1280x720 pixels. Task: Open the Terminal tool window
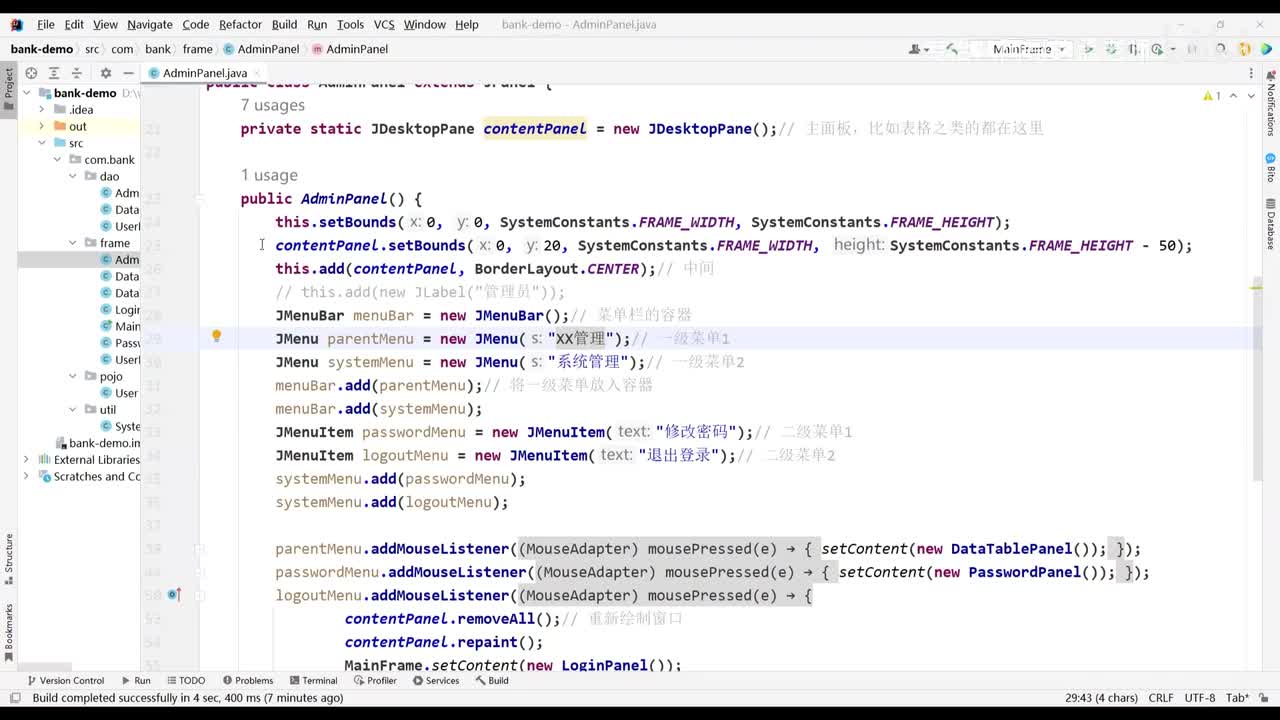(312, 680)
